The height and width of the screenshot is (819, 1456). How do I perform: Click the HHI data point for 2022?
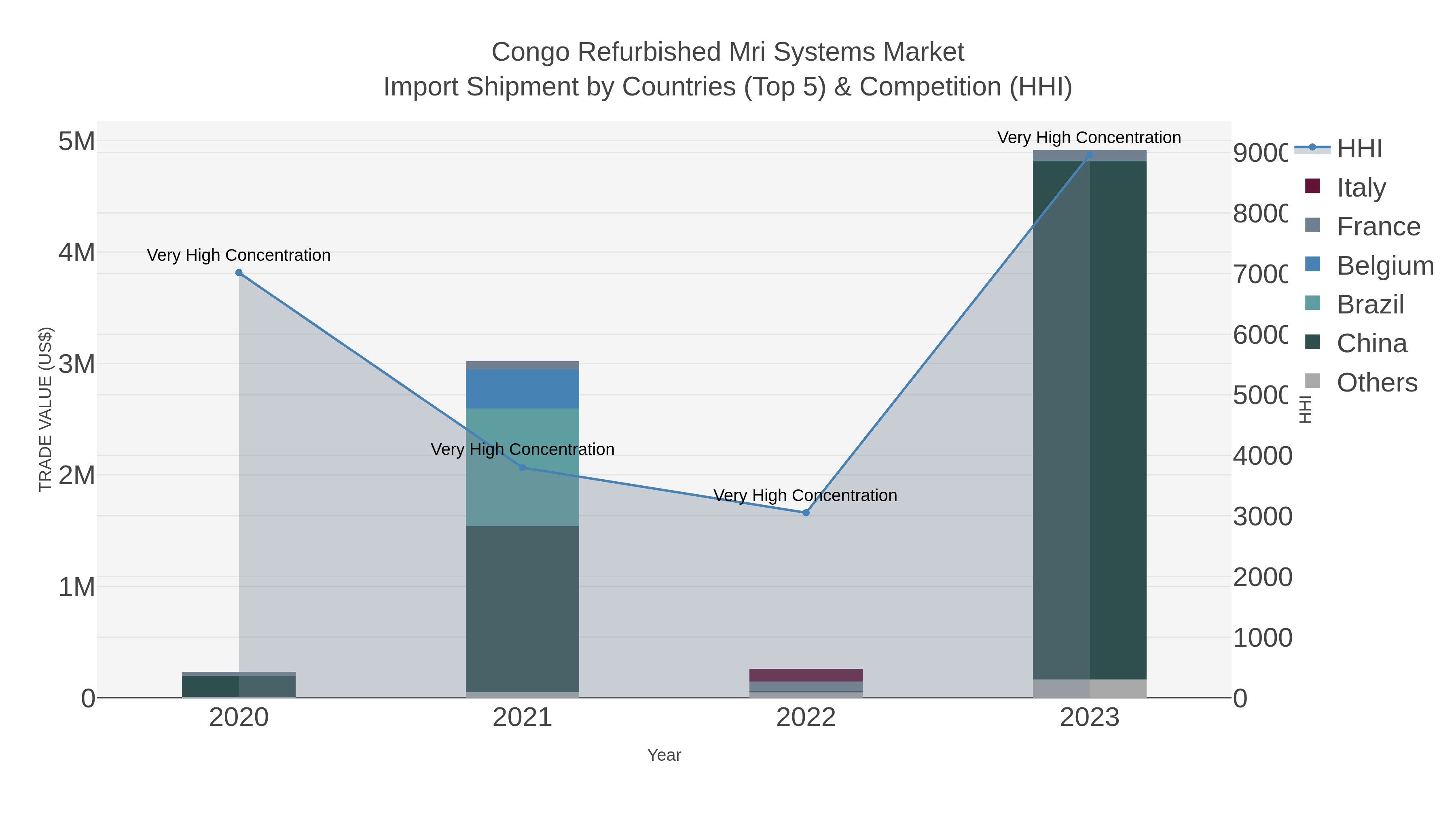806,513
